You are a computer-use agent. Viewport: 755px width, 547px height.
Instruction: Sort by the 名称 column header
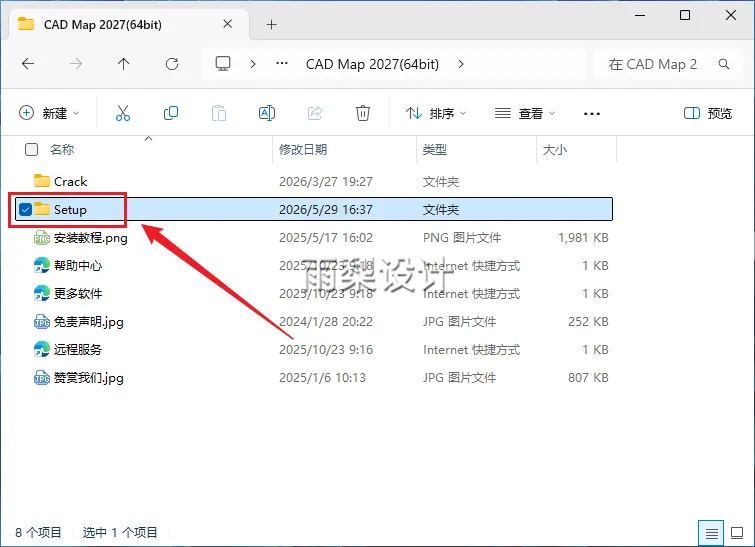[x=62, y=150]
